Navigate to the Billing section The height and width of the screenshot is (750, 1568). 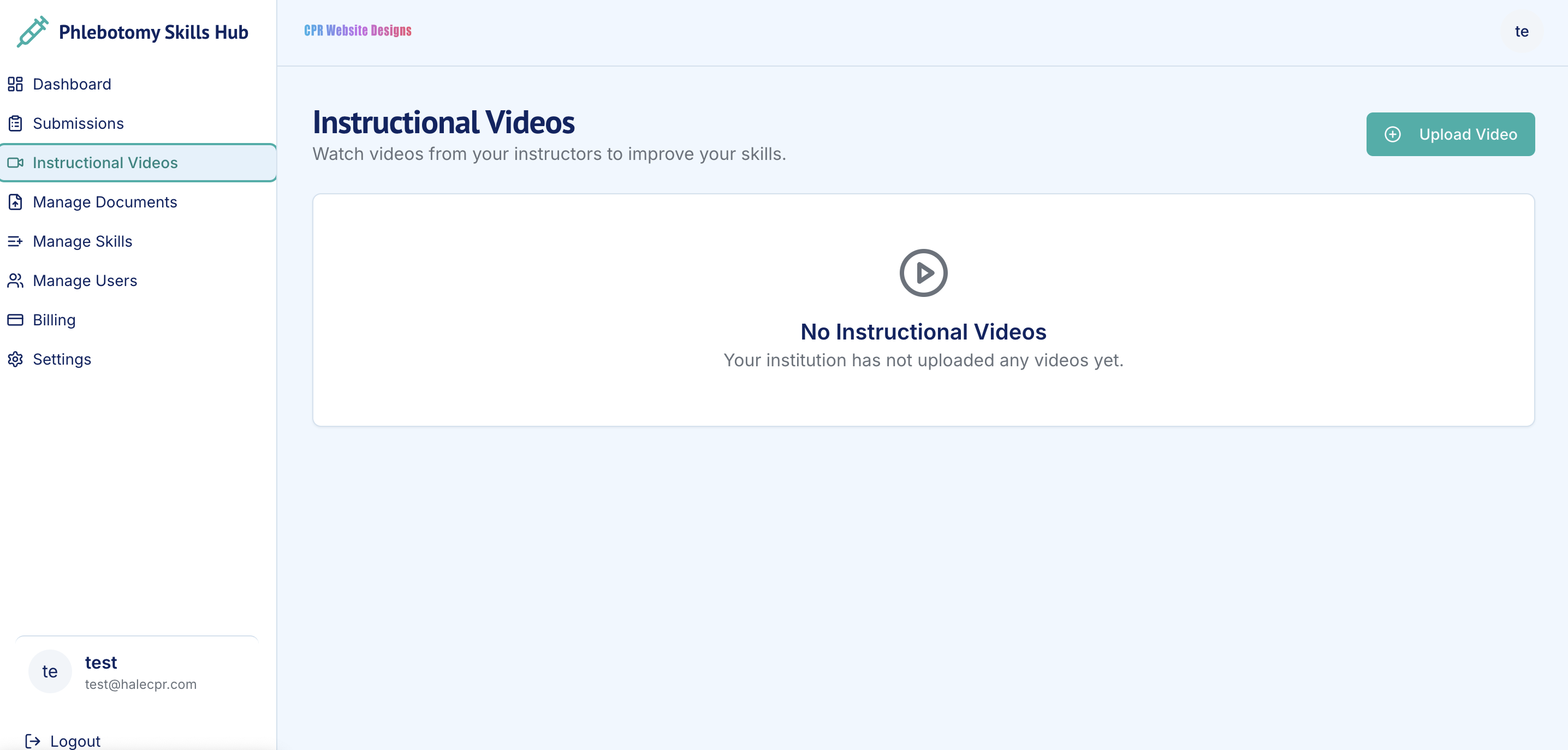click(54, 320)
